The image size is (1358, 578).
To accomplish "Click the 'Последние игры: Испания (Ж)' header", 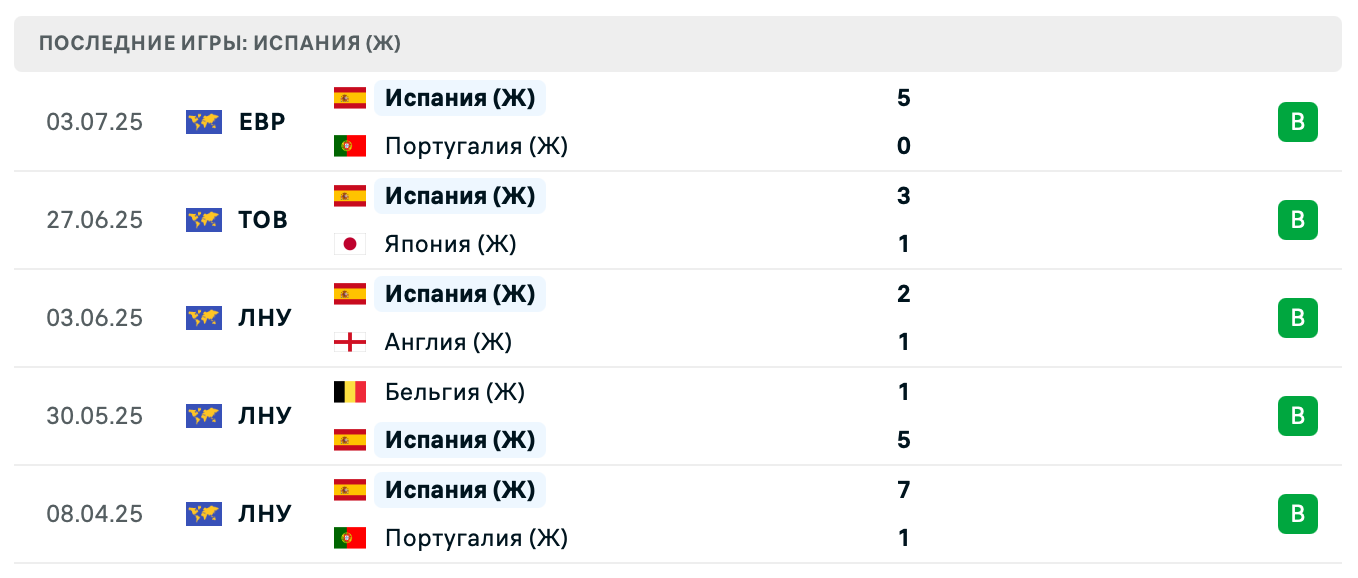I will [x=220, y=44].
